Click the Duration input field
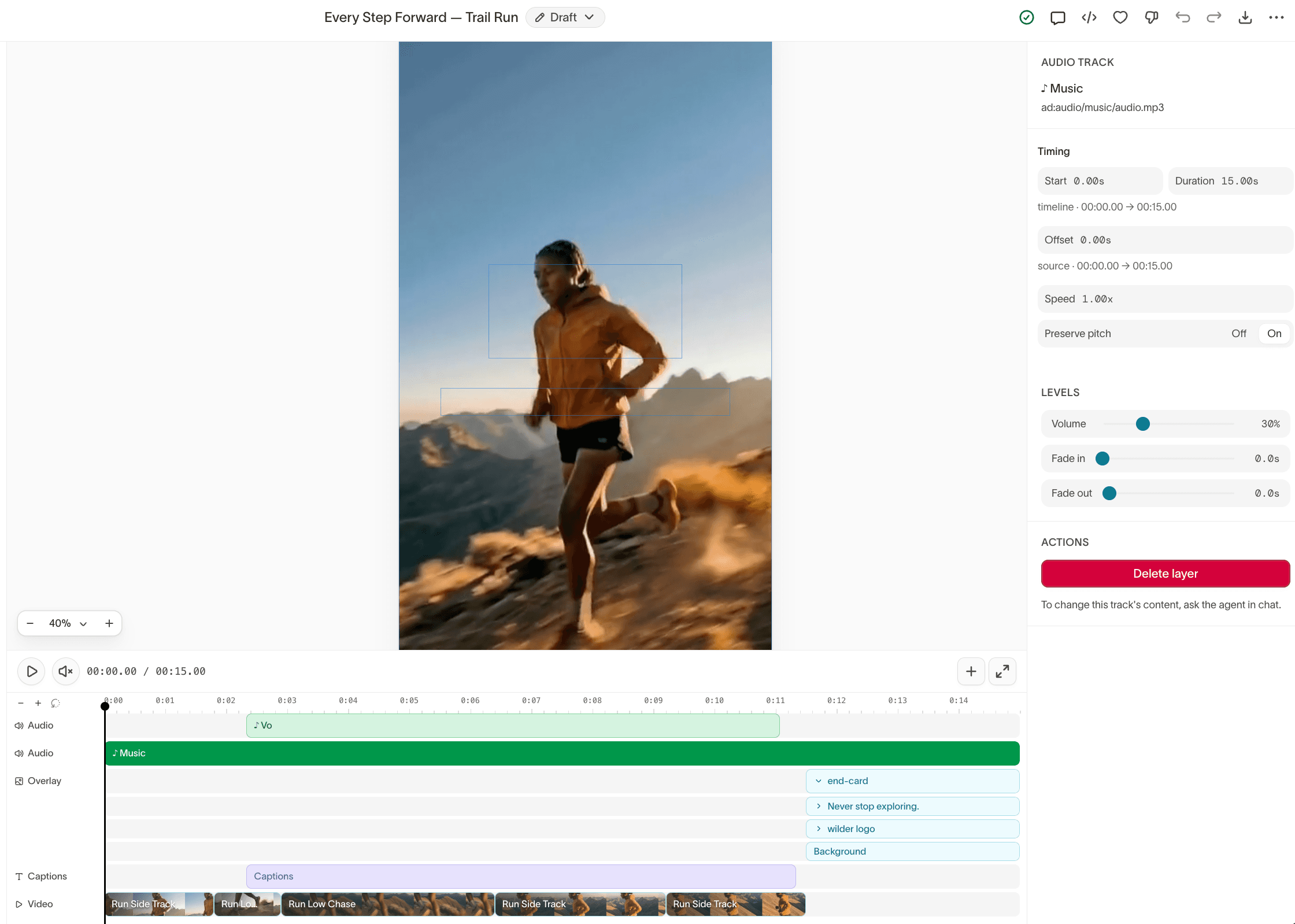 (1230, 181)
